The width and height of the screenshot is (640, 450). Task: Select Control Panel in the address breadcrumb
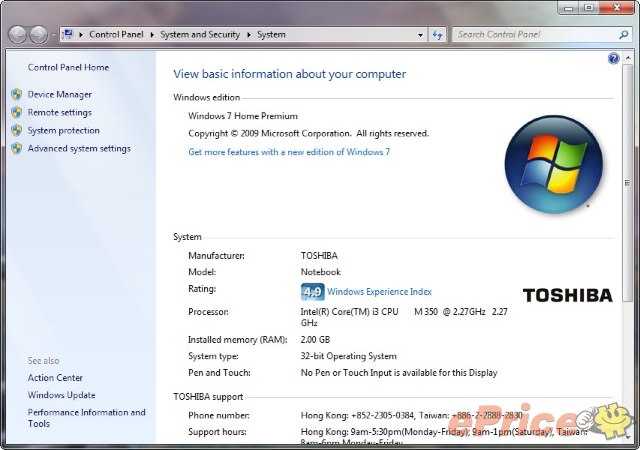tap(116, 35)
